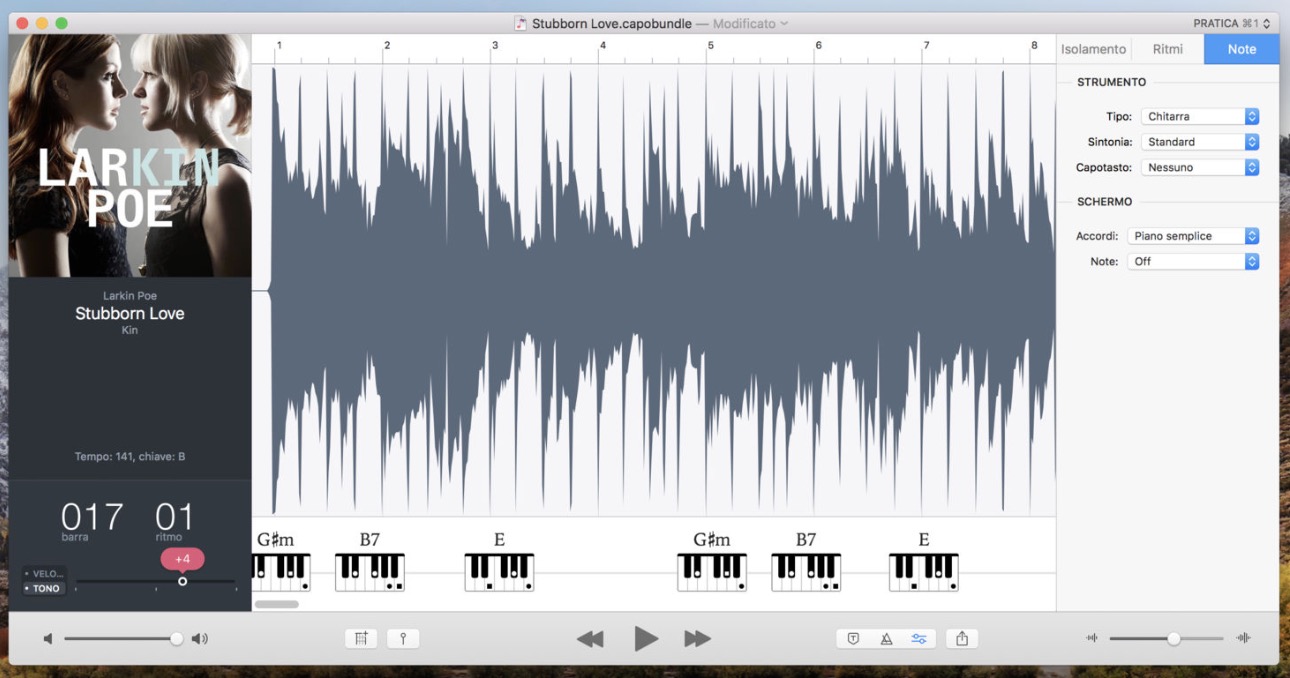
Task: Click the pitch slider handle at +4
Action: click(x=182, y=581)
